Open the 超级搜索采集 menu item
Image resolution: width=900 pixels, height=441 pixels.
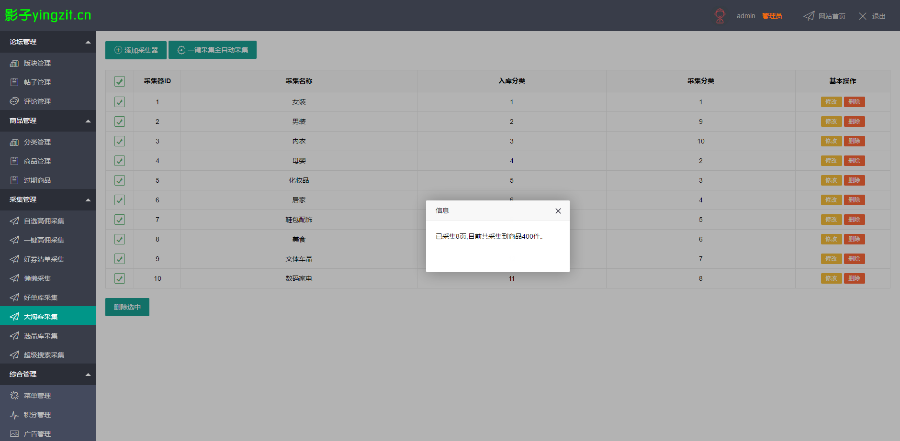pyautogui.click(x=48, y=355)
